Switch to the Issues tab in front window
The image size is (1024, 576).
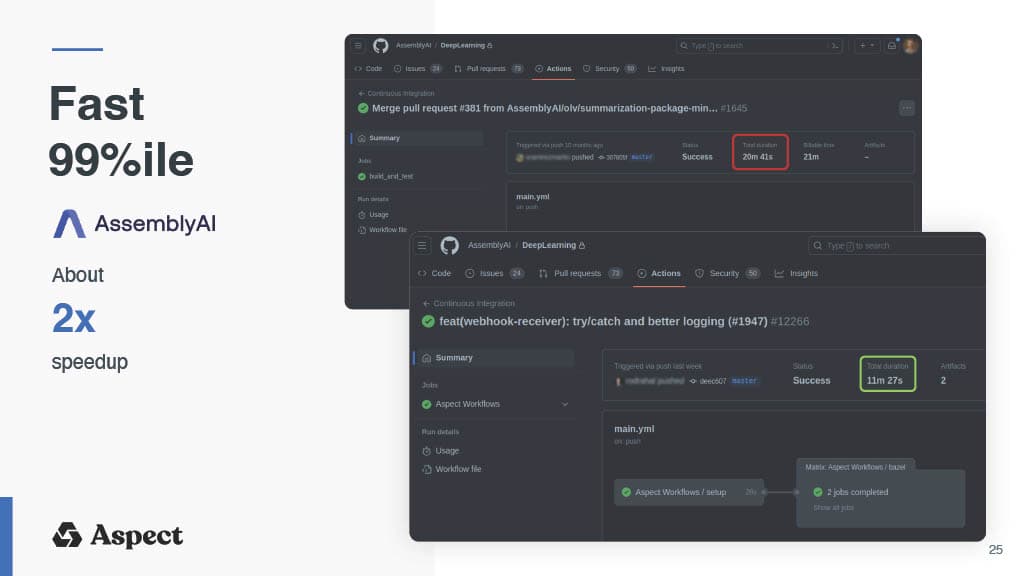[x=494, y=274]
